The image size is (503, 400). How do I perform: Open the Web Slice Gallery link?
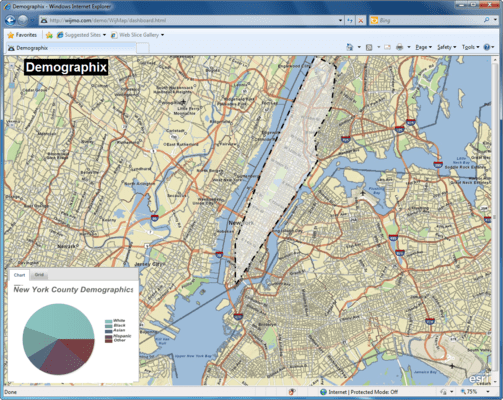(135, 35)
